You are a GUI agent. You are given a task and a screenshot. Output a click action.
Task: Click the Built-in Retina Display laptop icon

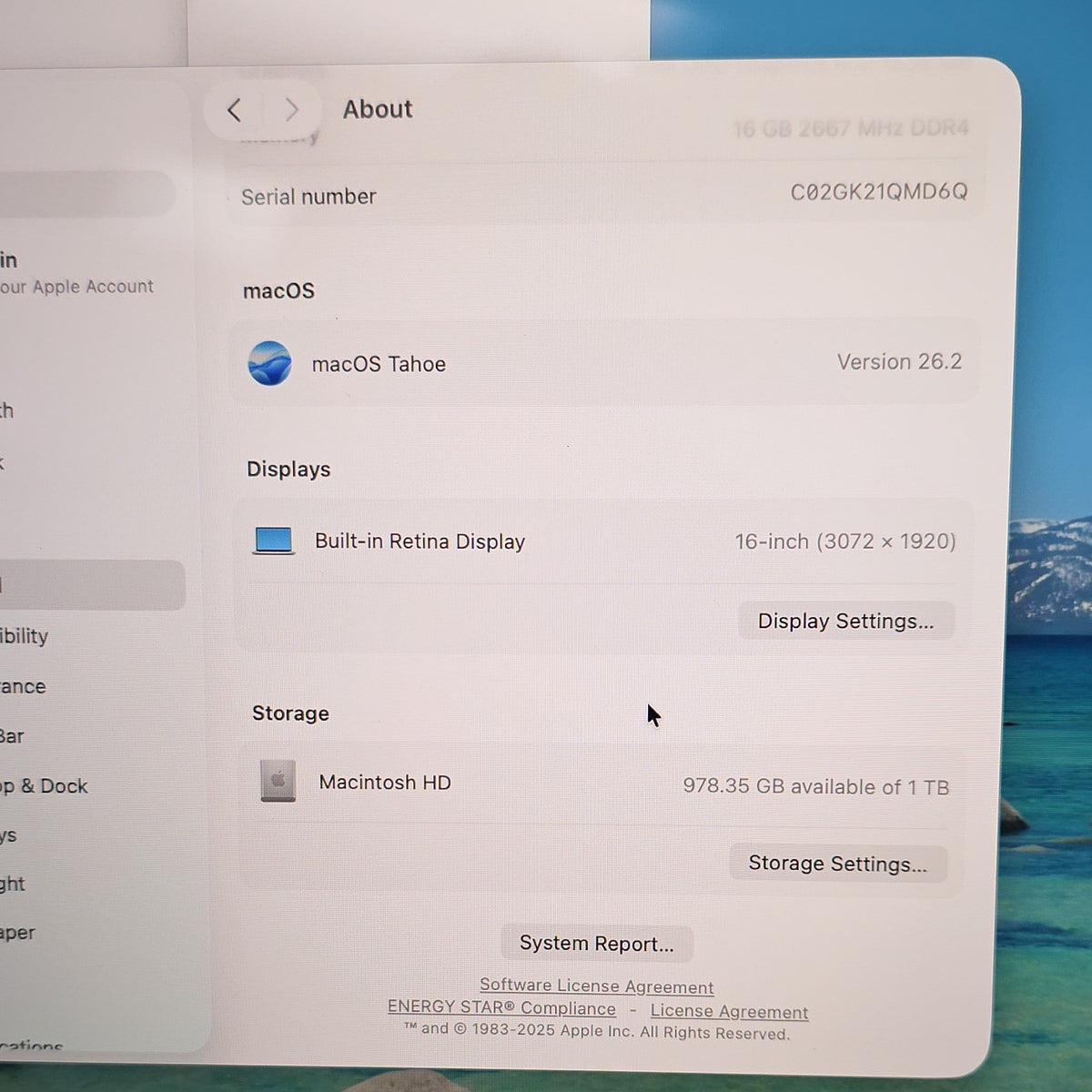pos(274,541)
